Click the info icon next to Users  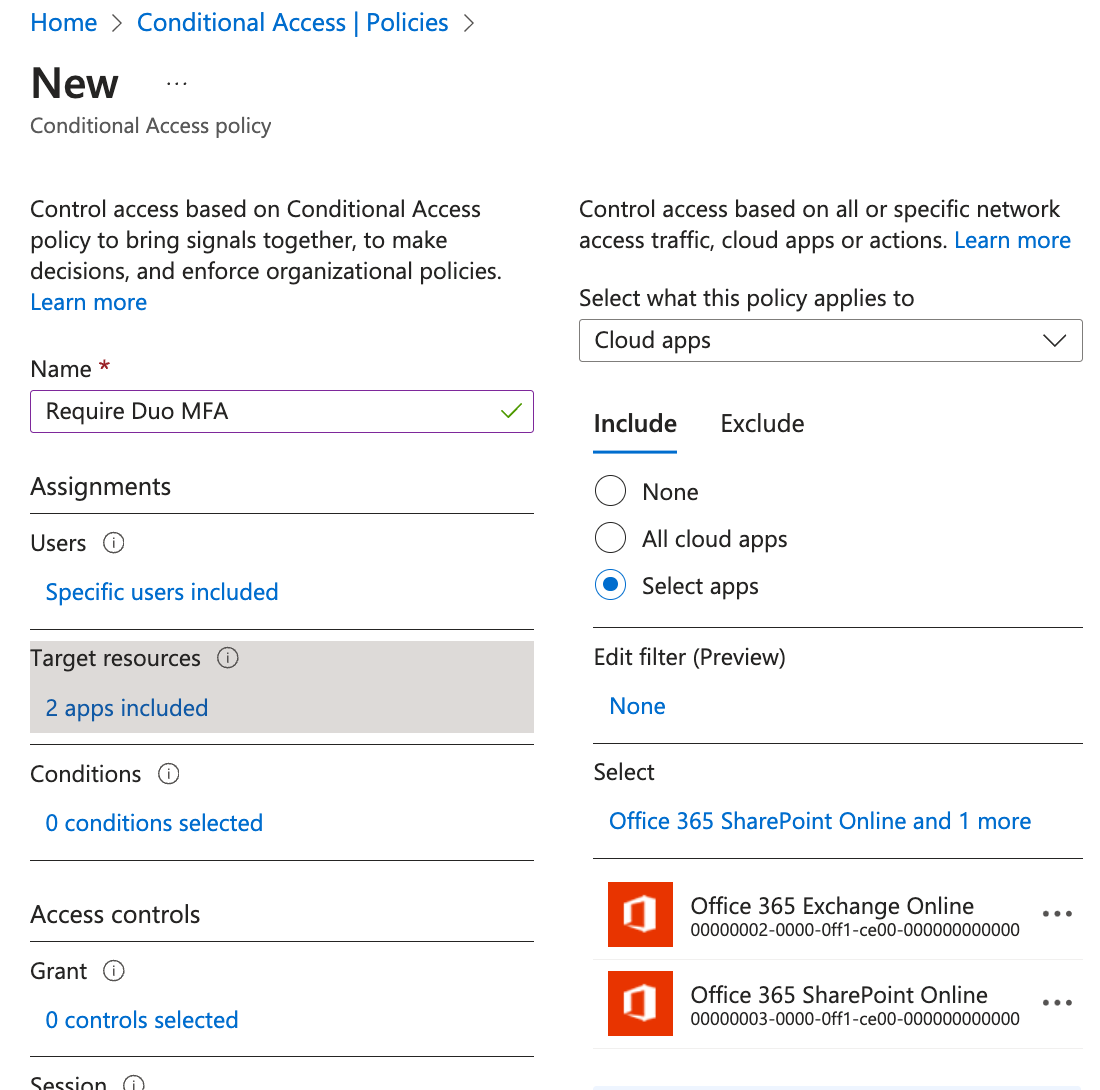114,543
